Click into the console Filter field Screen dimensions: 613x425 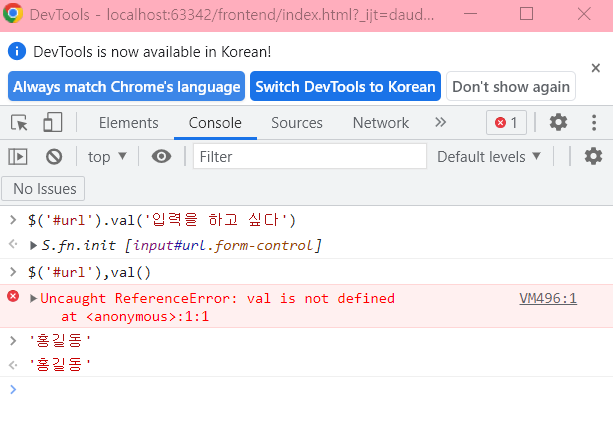click(x=310, y=156)
